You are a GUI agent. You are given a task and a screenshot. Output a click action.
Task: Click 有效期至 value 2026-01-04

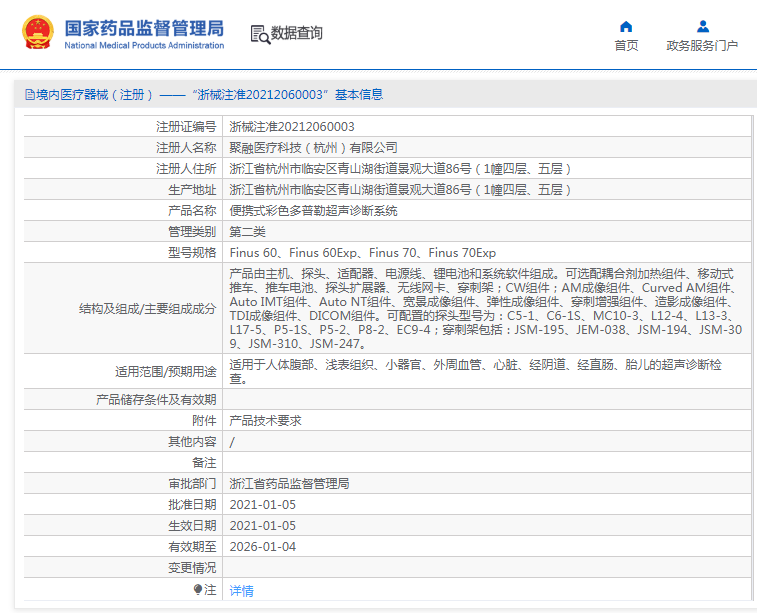(x=263, y=547)
